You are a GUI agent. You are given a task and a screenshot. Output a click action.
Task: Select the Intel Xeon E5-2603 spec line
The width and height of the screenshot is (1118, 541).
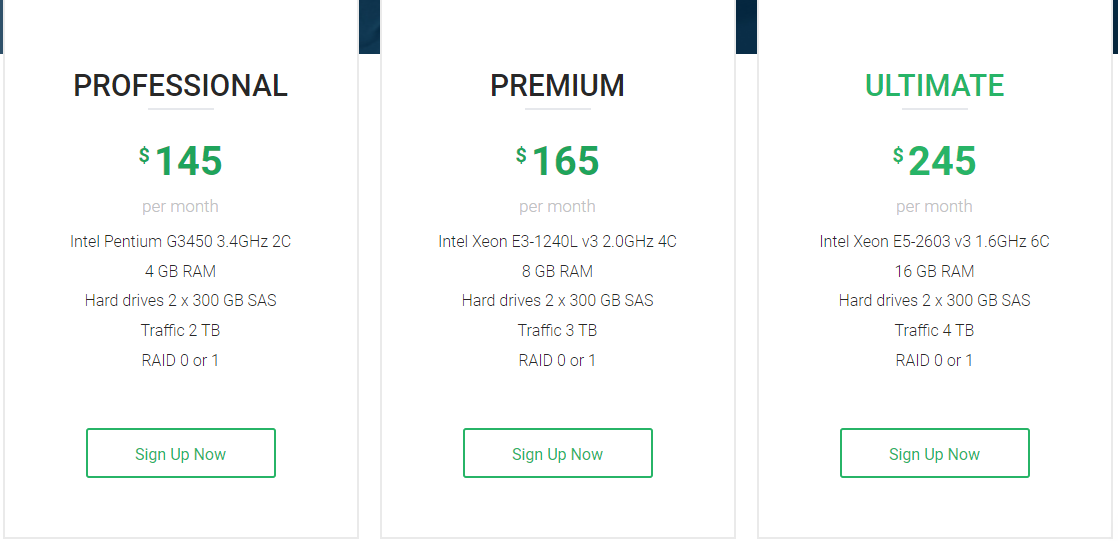[934, 241]
